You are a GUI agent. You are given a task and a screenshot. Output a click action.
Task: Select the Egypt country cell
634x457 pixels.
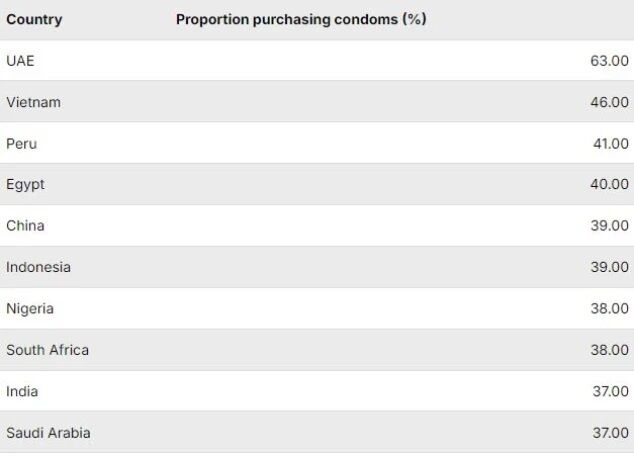coord(25,184)
